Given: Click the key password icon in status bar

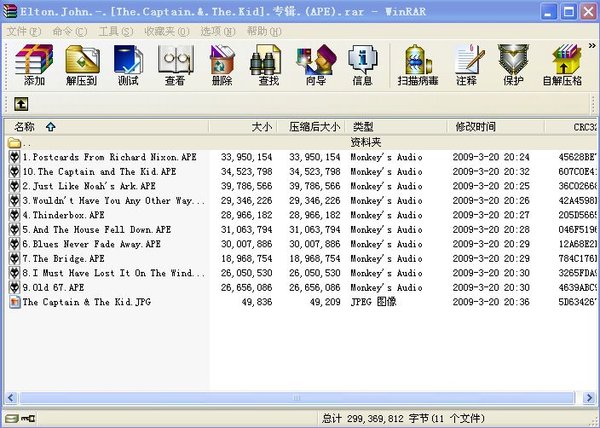Looking at the screenshot, I should (28, 418).
